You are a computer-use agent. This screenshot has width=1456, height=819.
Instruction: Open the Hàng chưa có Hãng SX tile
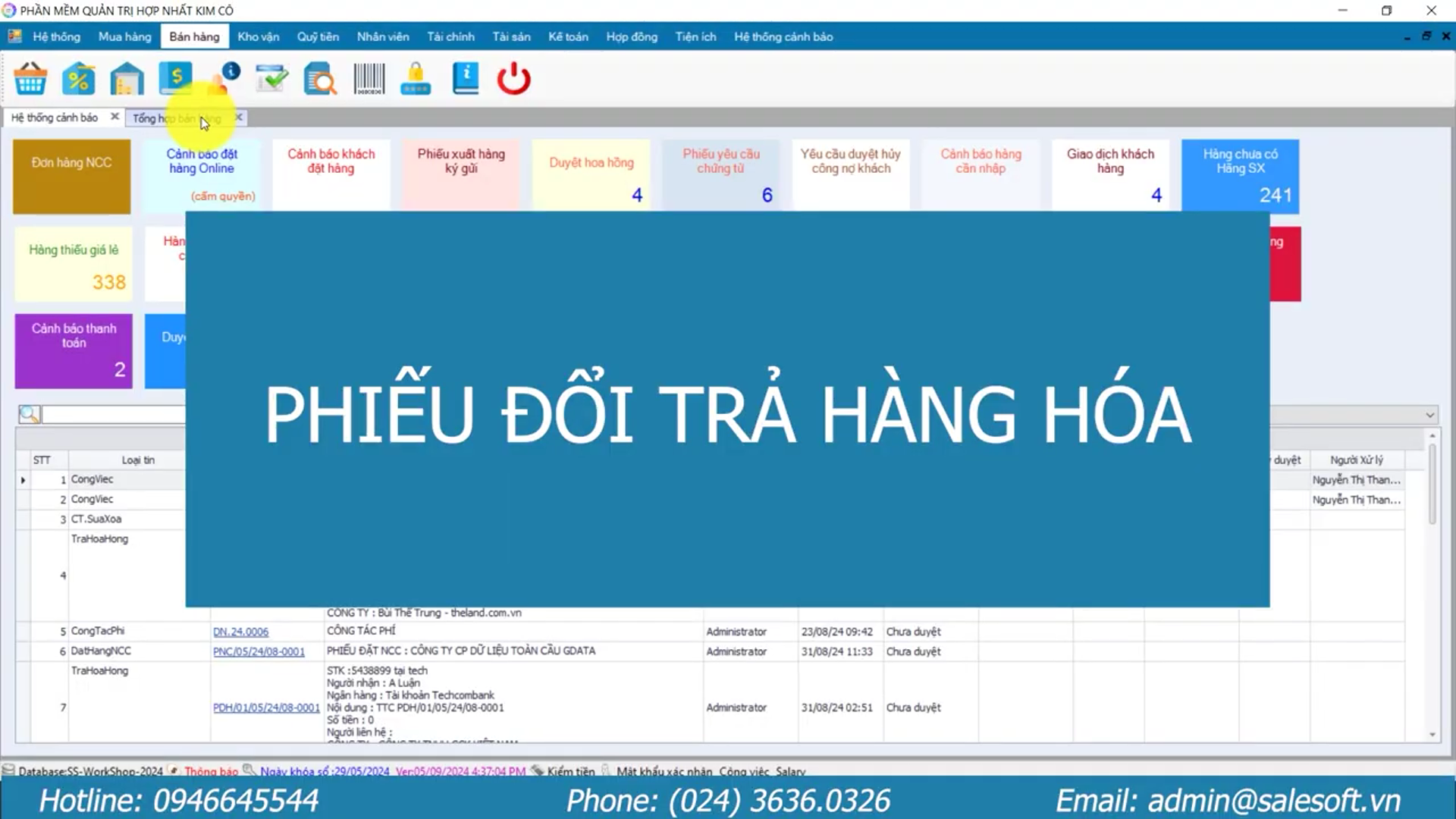(x=1241, y=175)
